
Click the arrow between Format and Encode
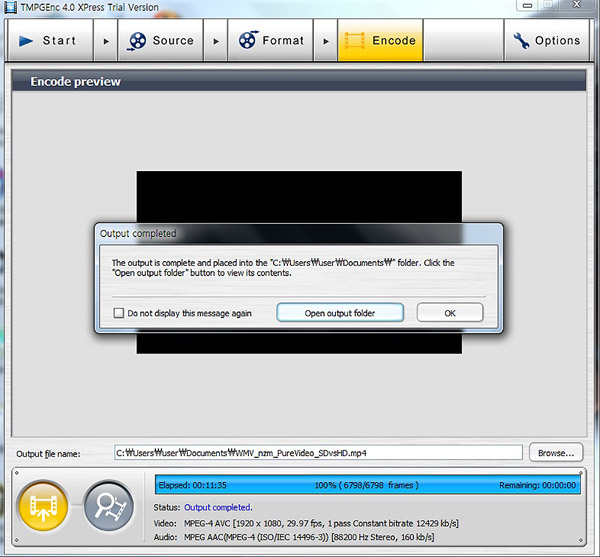point(325,41)
